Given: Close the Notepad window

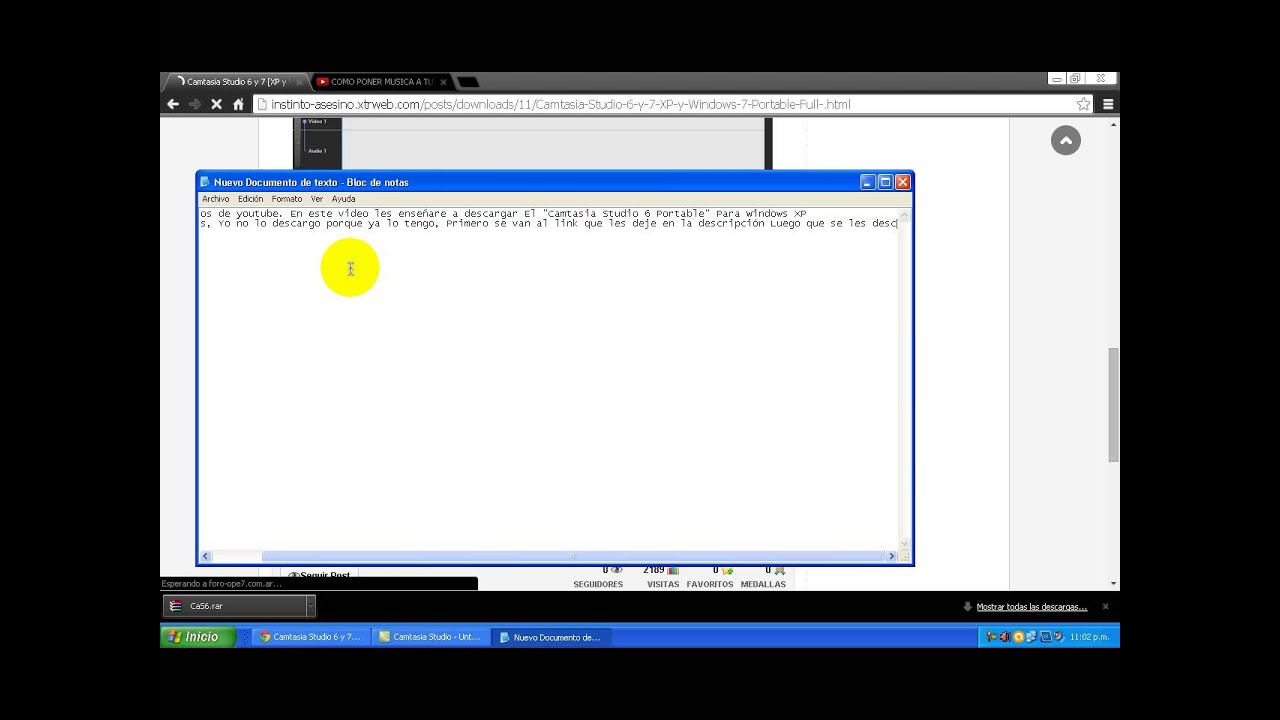Looking at the screenshot, I should (903, 182).
